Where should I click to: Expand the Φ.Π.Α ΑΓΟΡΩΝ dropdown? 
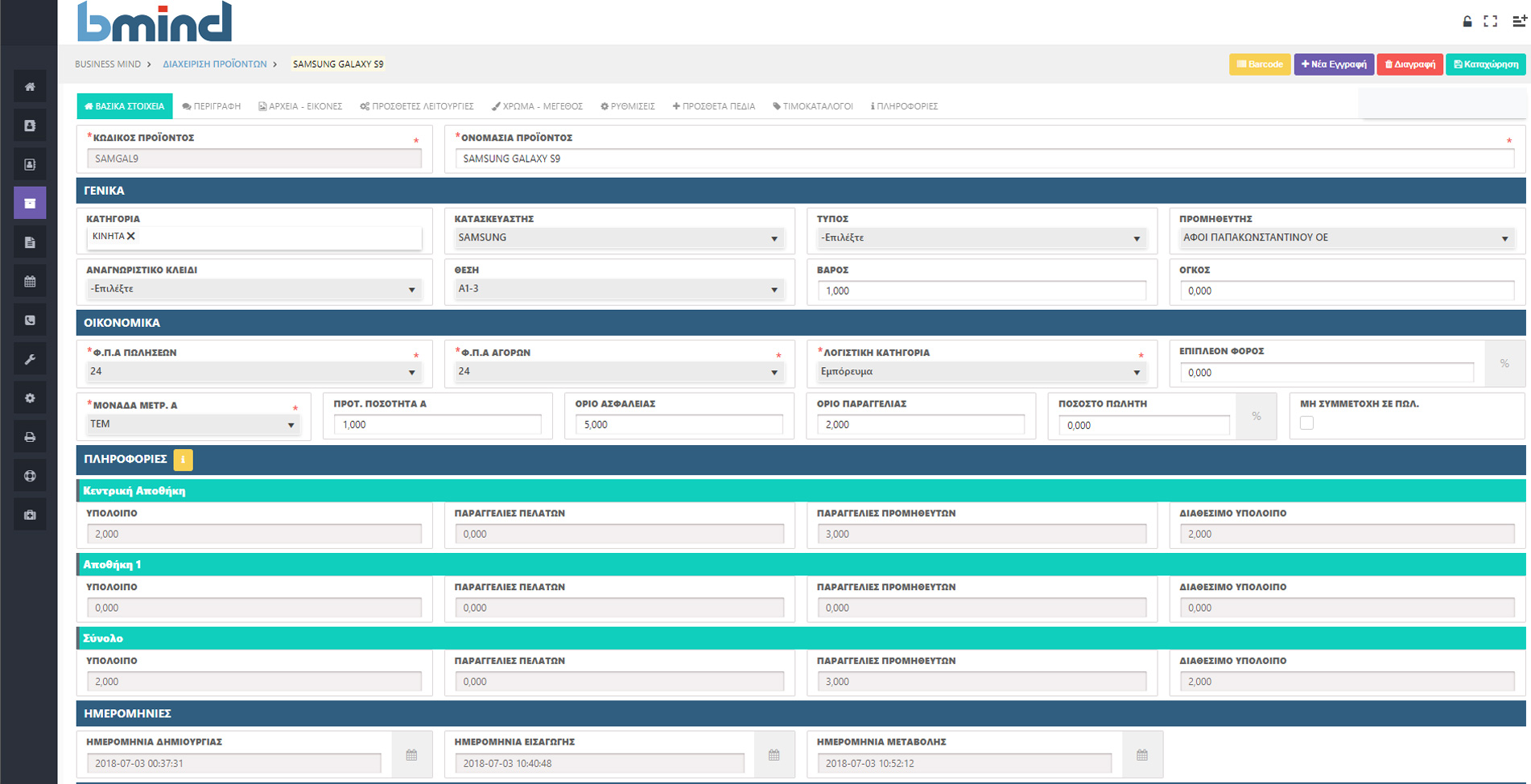tap(619, 371)
